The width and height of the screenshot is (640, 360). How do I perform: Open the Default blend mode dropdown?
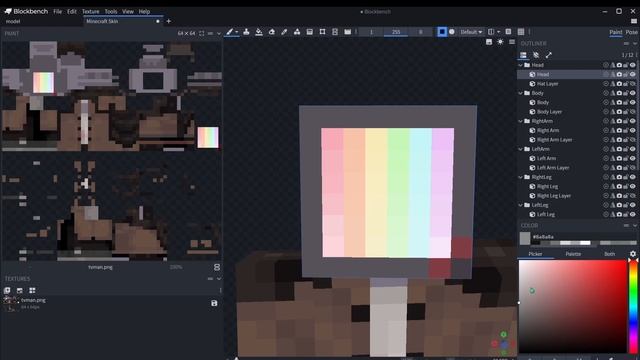click(x=471, y=32)
